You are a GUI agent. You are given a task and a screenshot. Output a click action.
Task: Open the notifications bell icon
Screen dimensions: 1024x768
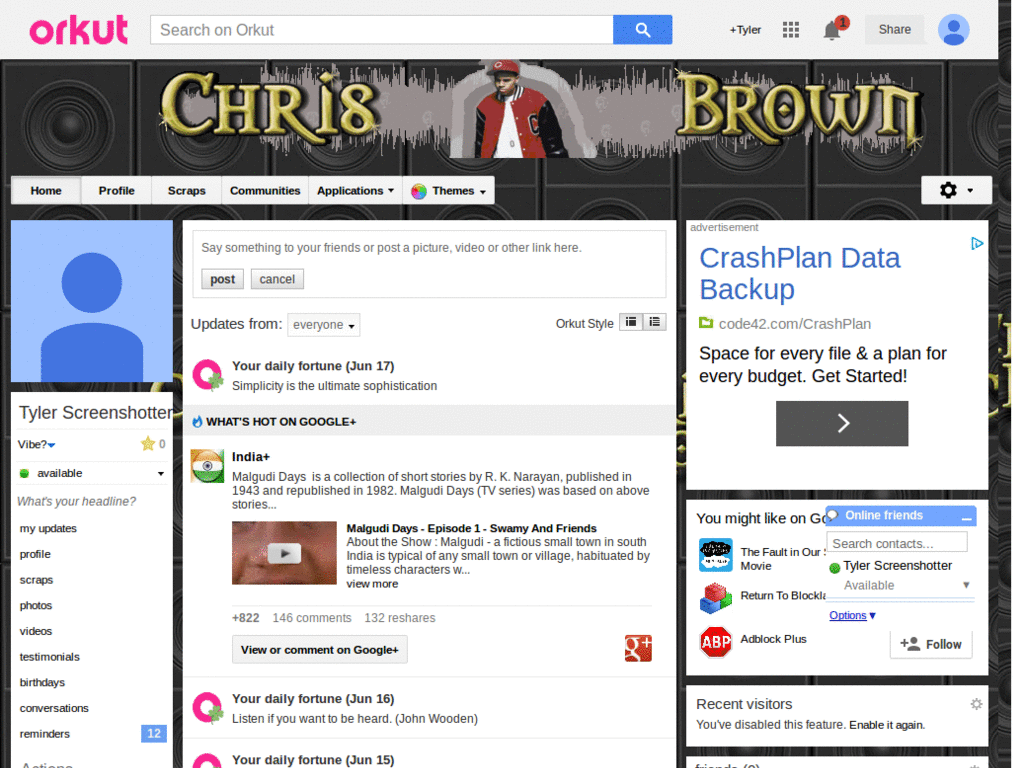click(831, 30)
